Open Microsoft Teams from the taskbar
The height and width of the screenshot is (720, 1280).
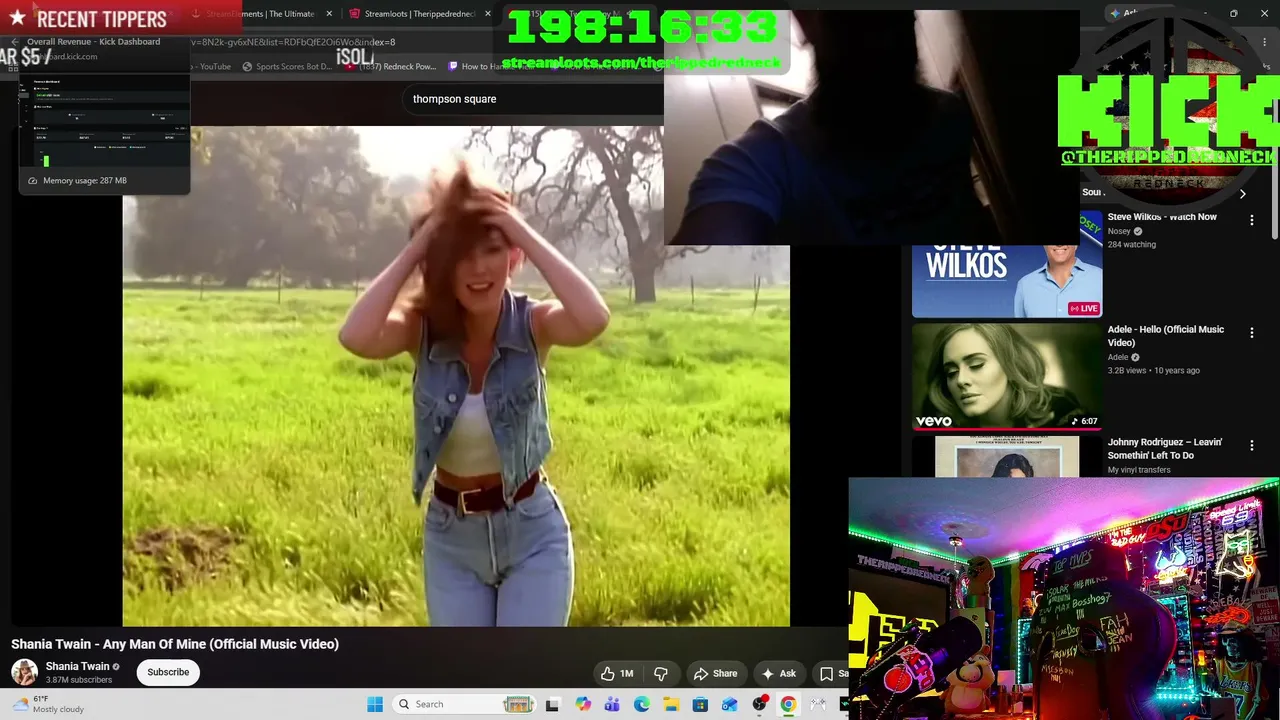[612, 704]
